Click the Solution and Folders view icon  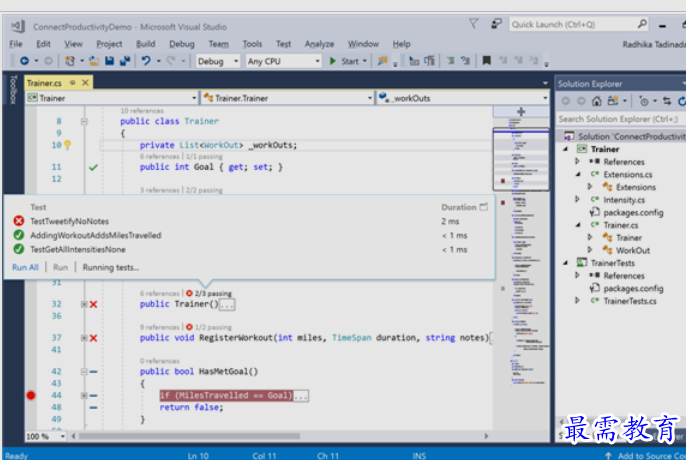pos(612,101)
